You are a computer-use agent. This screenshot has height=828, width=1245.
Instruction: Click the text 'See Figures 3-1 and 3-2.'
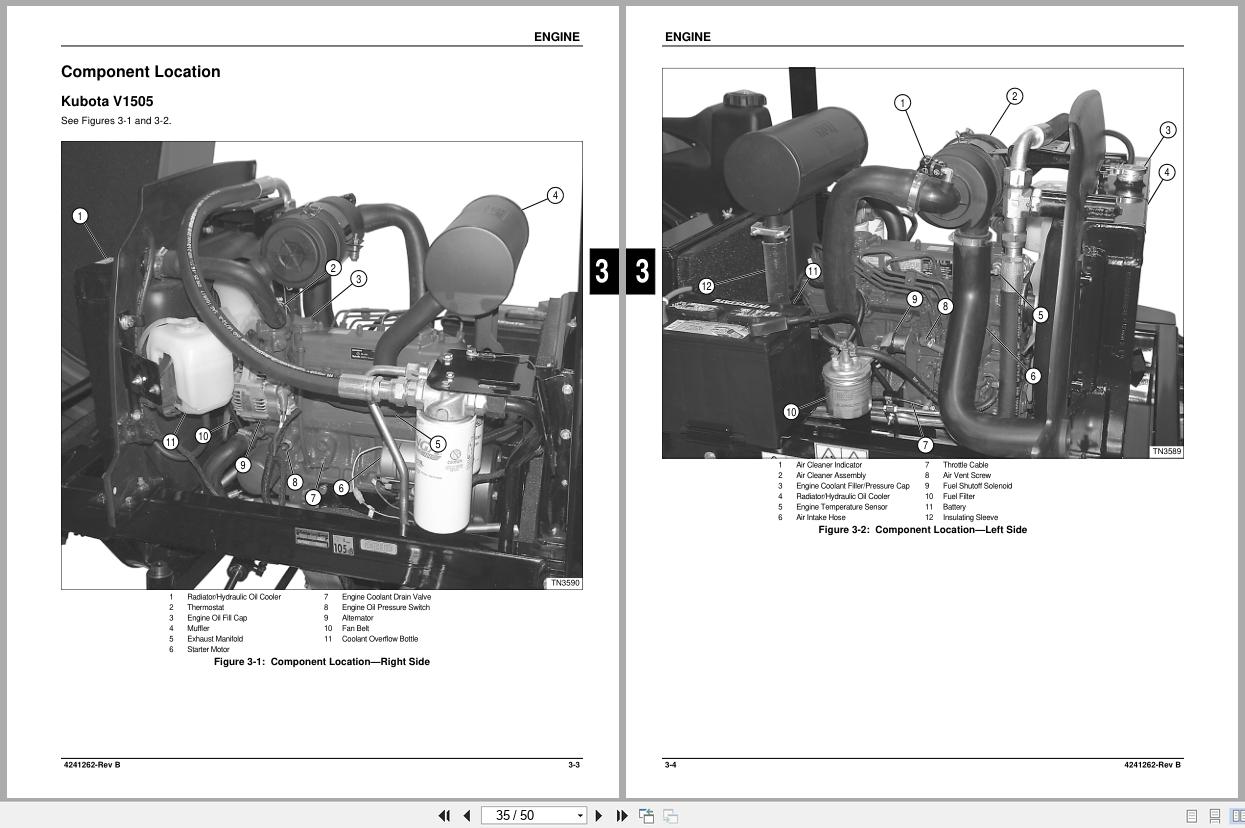pos(116,121)
